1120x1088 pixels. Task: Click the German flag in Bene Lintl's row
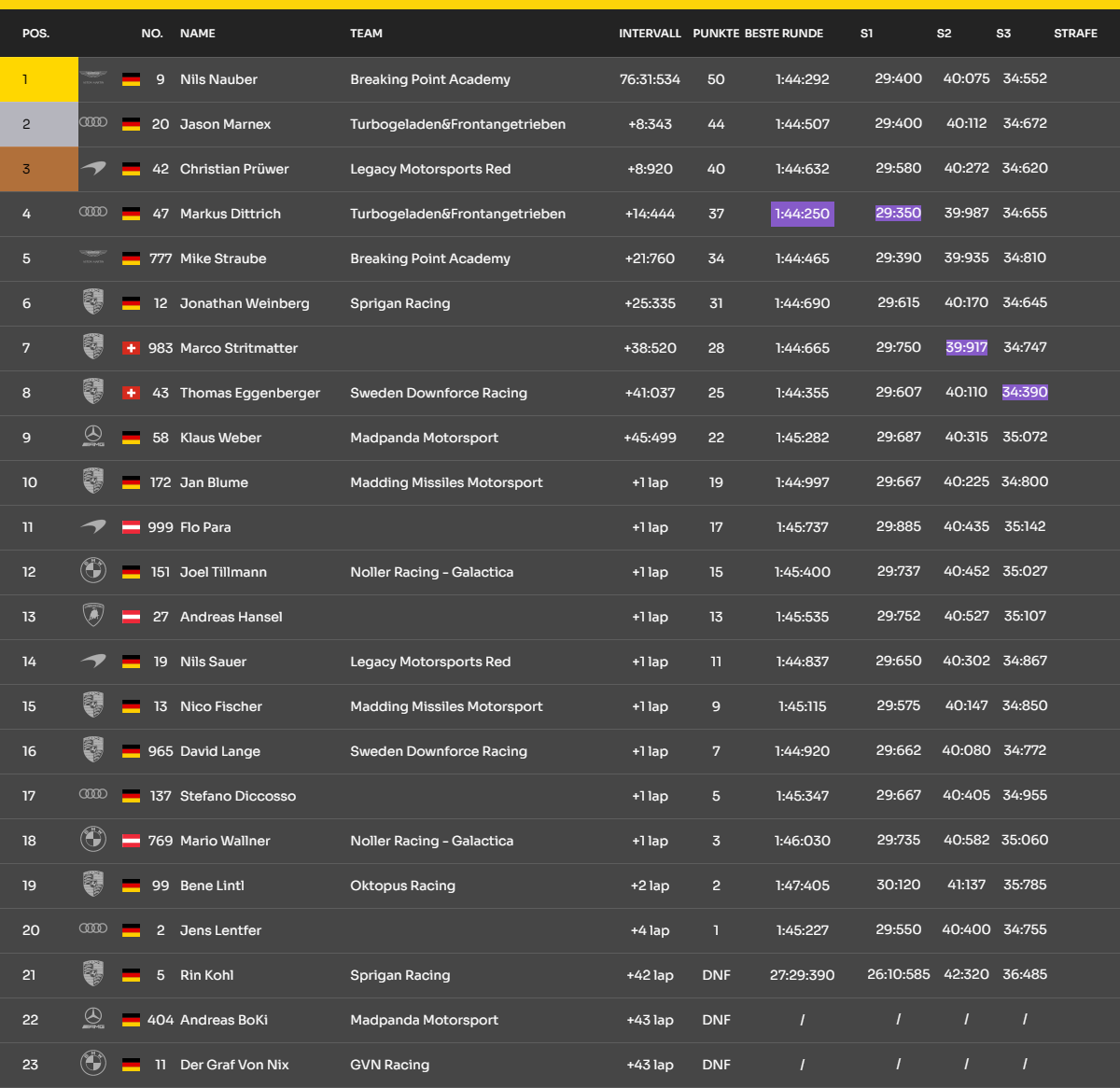132,886
